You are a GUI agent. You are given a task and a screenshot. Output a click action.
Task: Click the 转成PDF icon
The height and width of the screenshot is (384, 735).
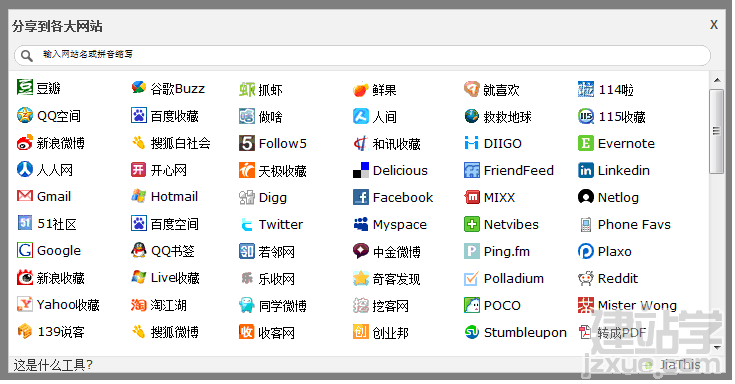click(585, 332)
